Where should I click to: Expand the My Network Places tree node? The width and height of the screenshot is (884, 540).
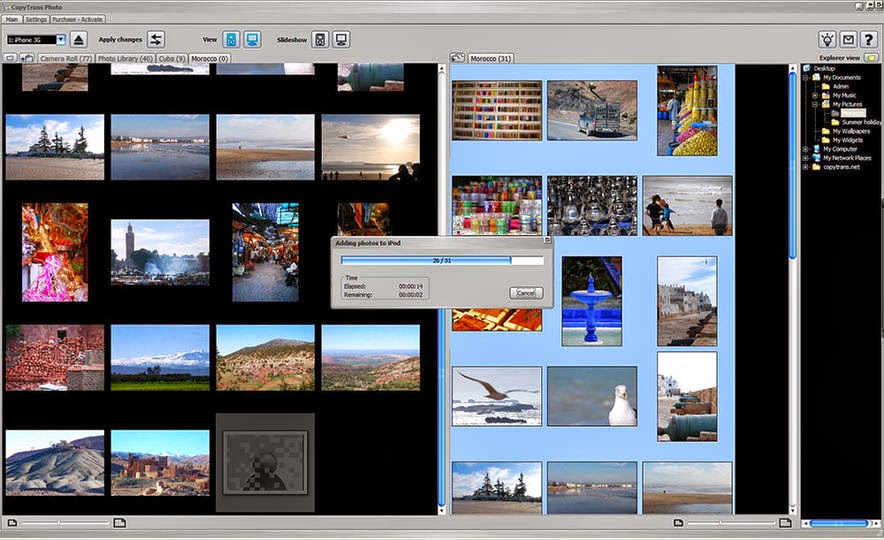(x=806, y=158)
